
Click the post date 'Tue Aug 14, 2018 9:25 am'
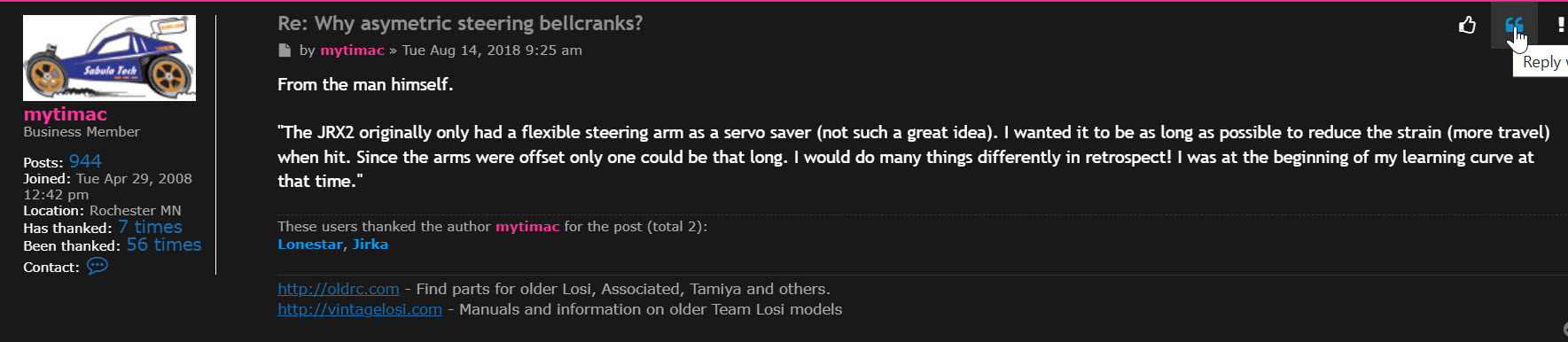pos(492,51)
